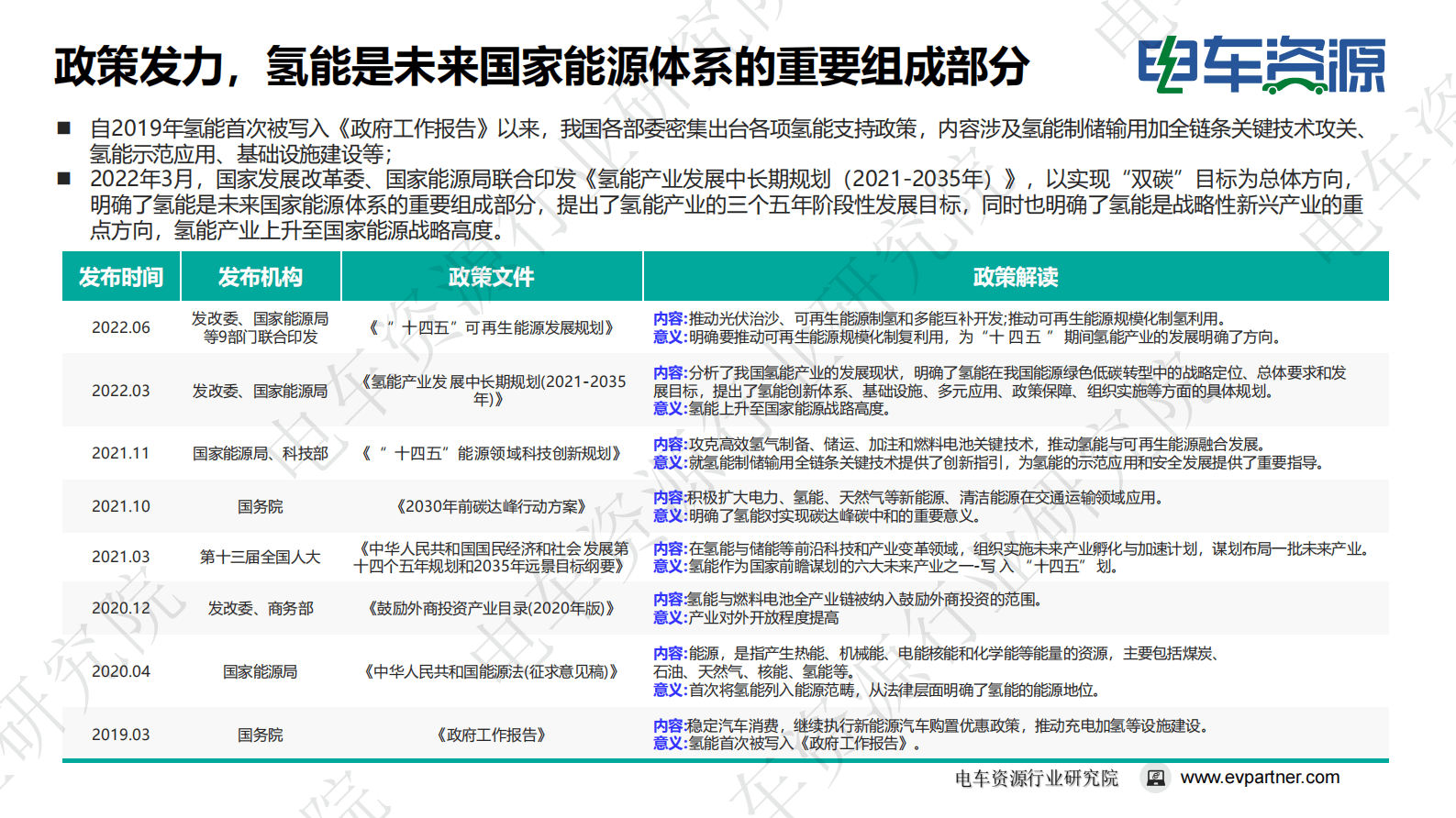Click the 发改委、商务部 cell

tap(261, 608)
